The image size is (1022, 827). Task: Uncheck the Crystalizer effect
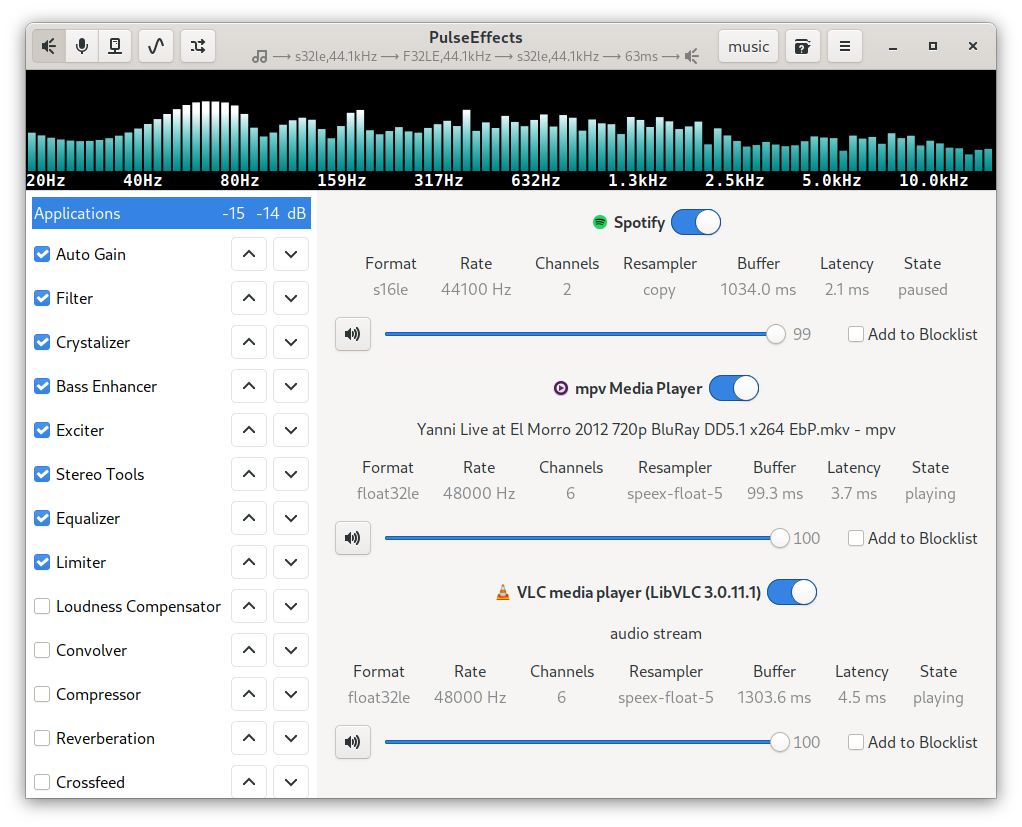(42, 342)
